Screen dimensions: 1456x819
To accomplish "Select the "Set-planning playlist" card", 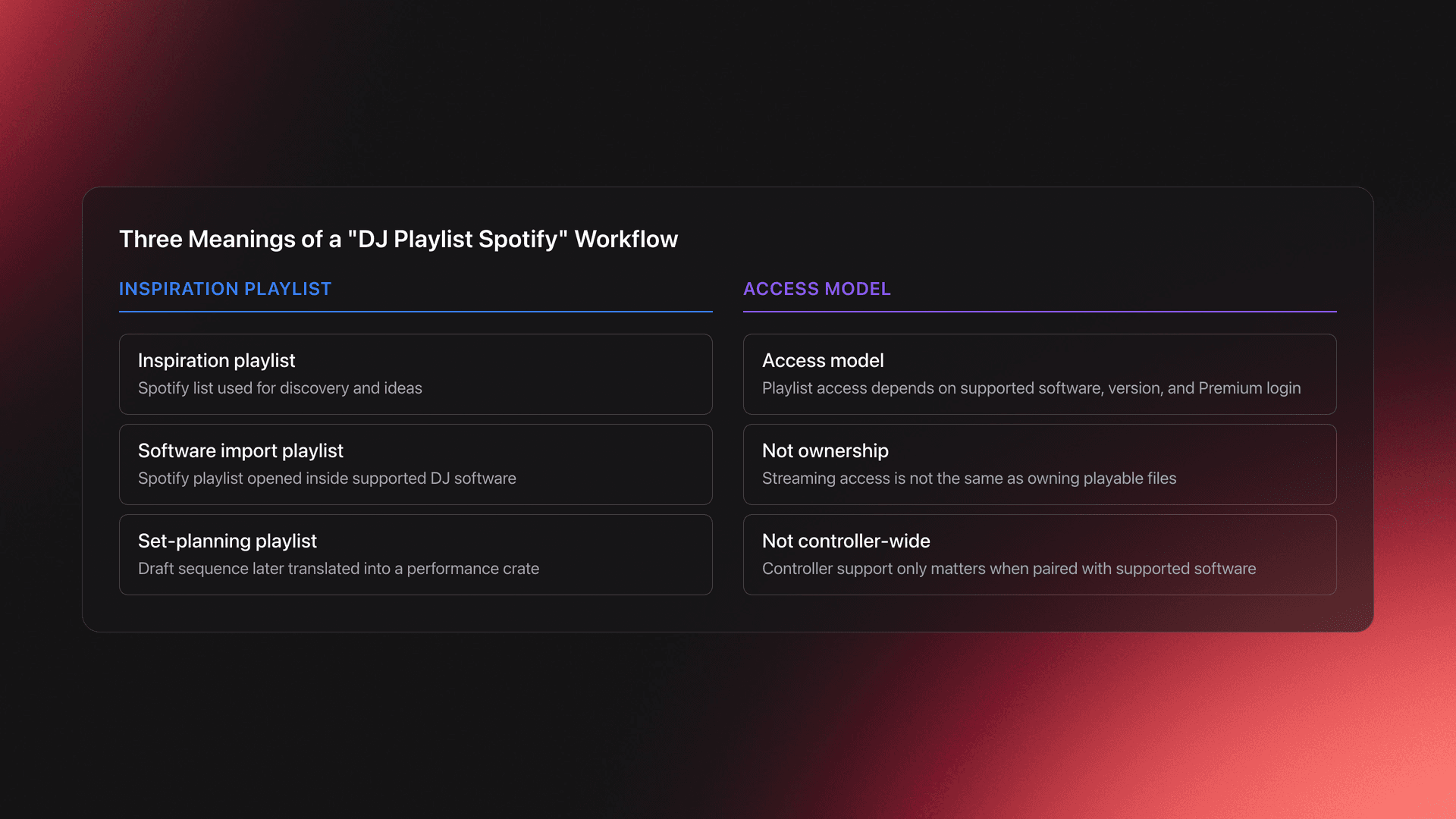I will tap(415, 554).
